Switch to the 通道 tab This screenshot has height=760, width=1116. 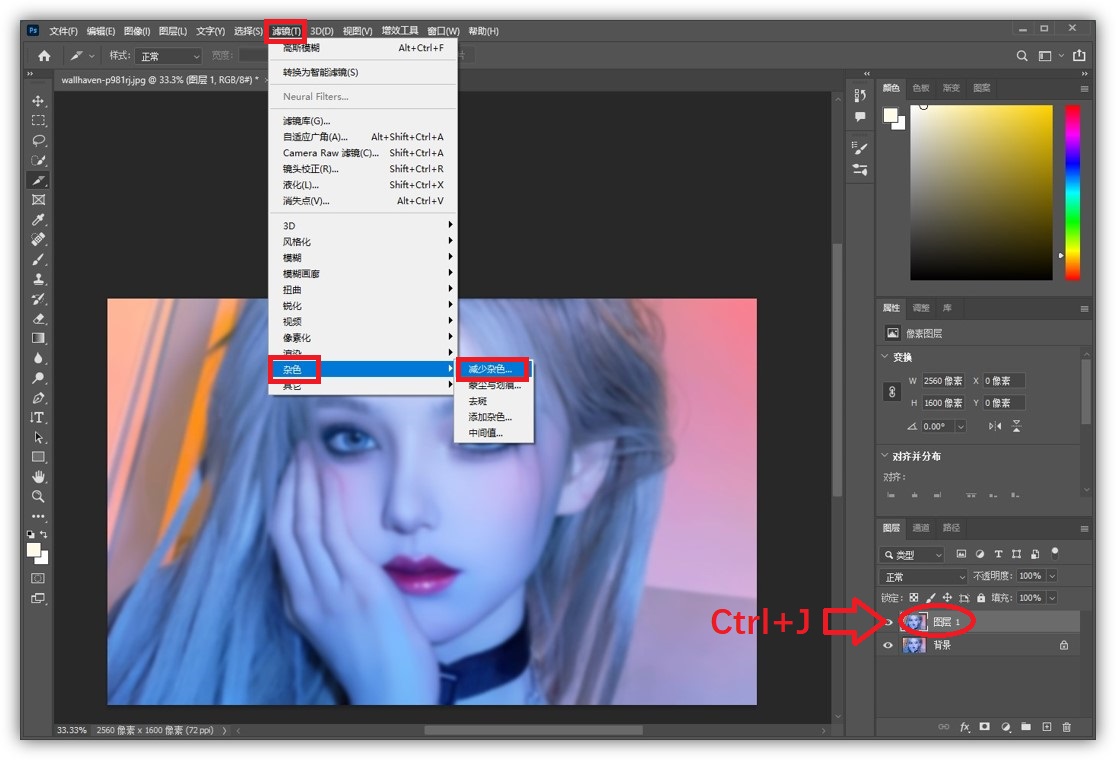point(921,528)
